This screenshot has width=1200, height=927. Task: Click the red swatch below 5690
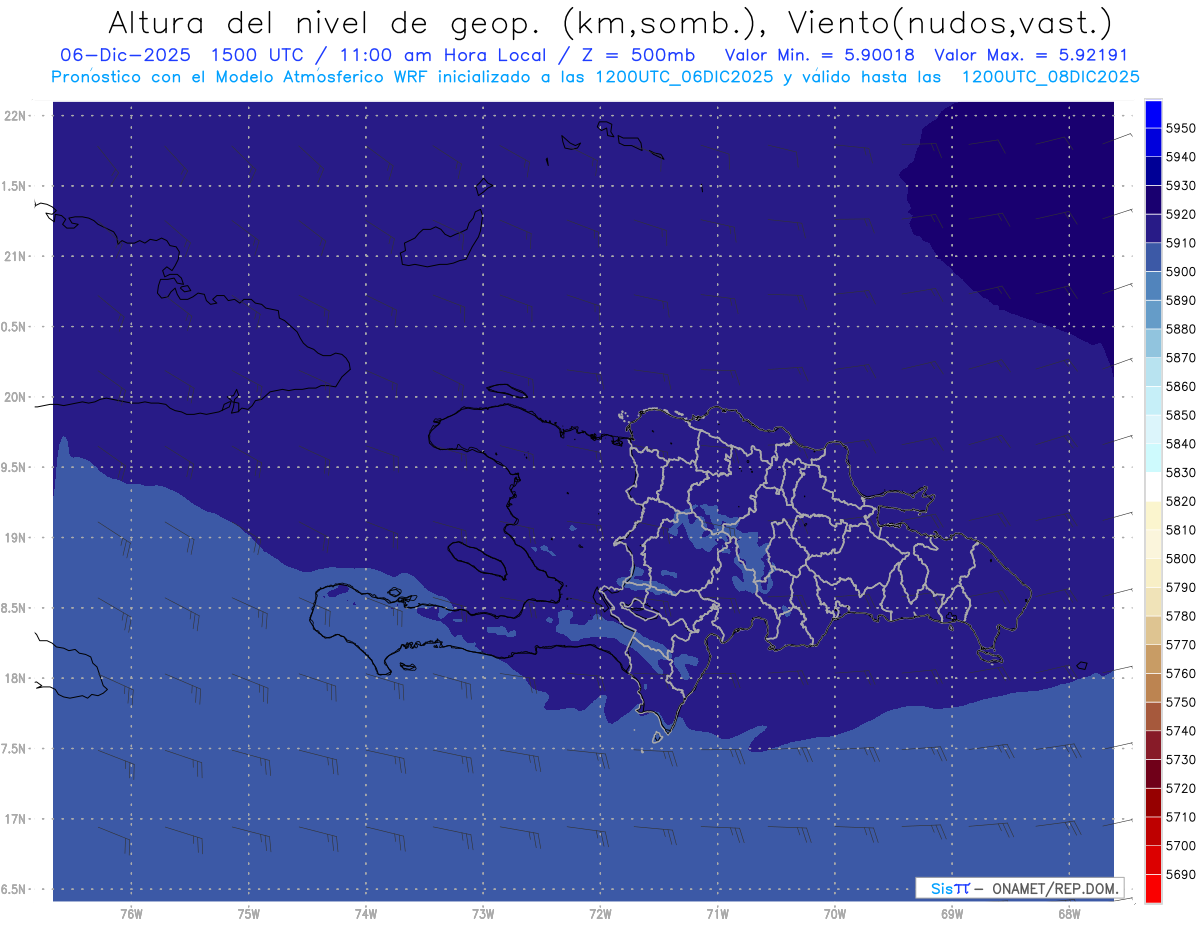[1153, 888]
